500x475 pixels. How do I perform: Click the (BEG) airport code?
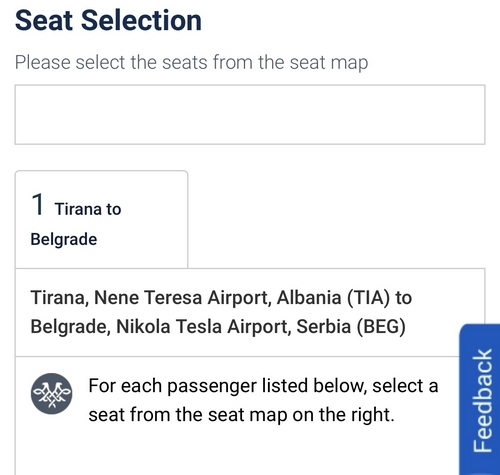381,327
